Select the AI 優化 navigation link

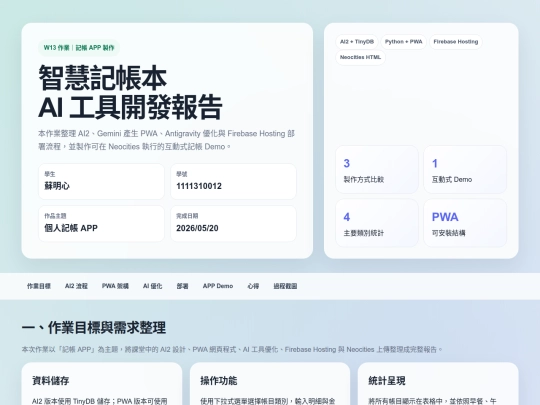click(153, 286)
